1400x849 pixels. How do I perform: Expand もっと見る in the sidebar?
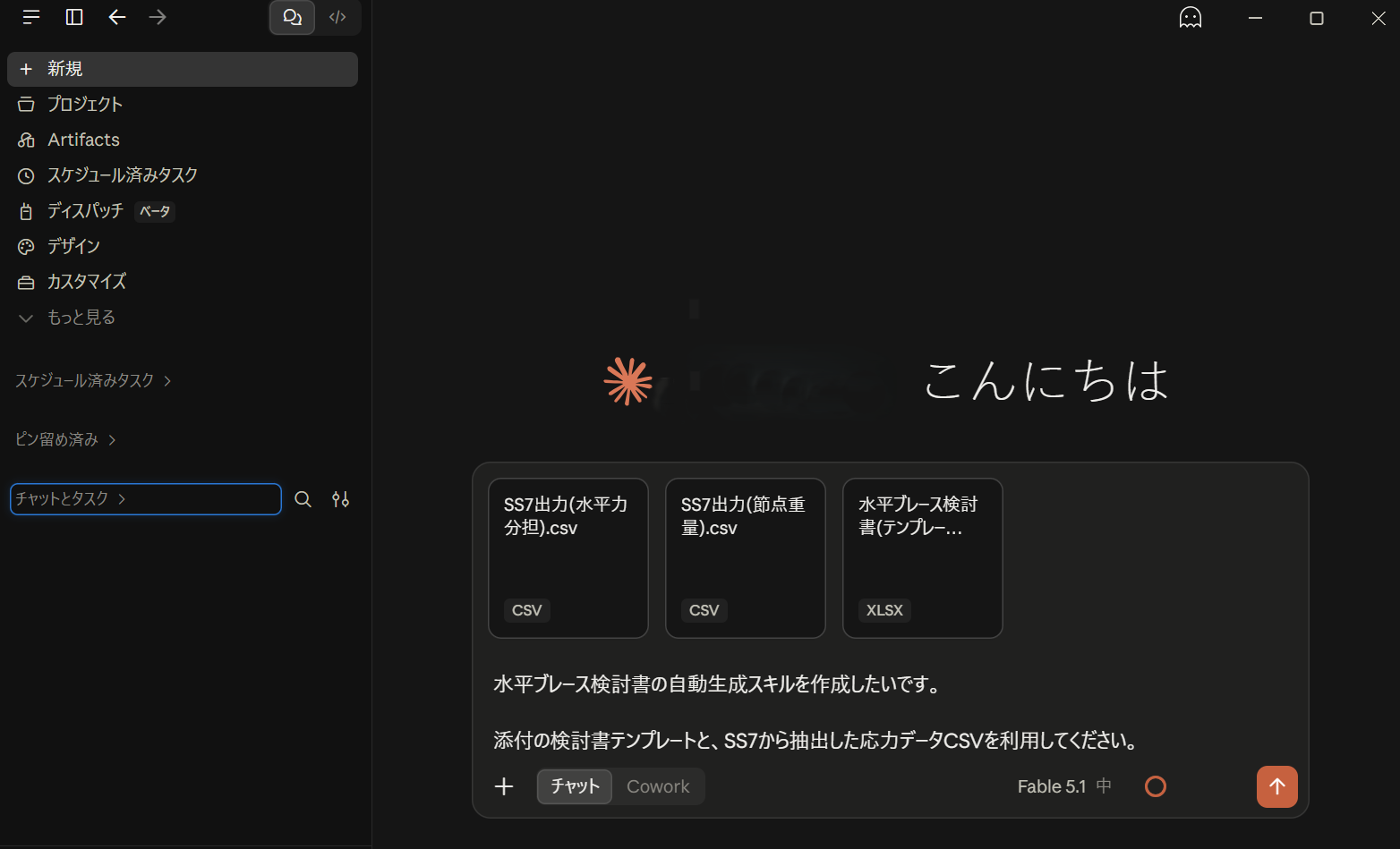click(183, 318)
